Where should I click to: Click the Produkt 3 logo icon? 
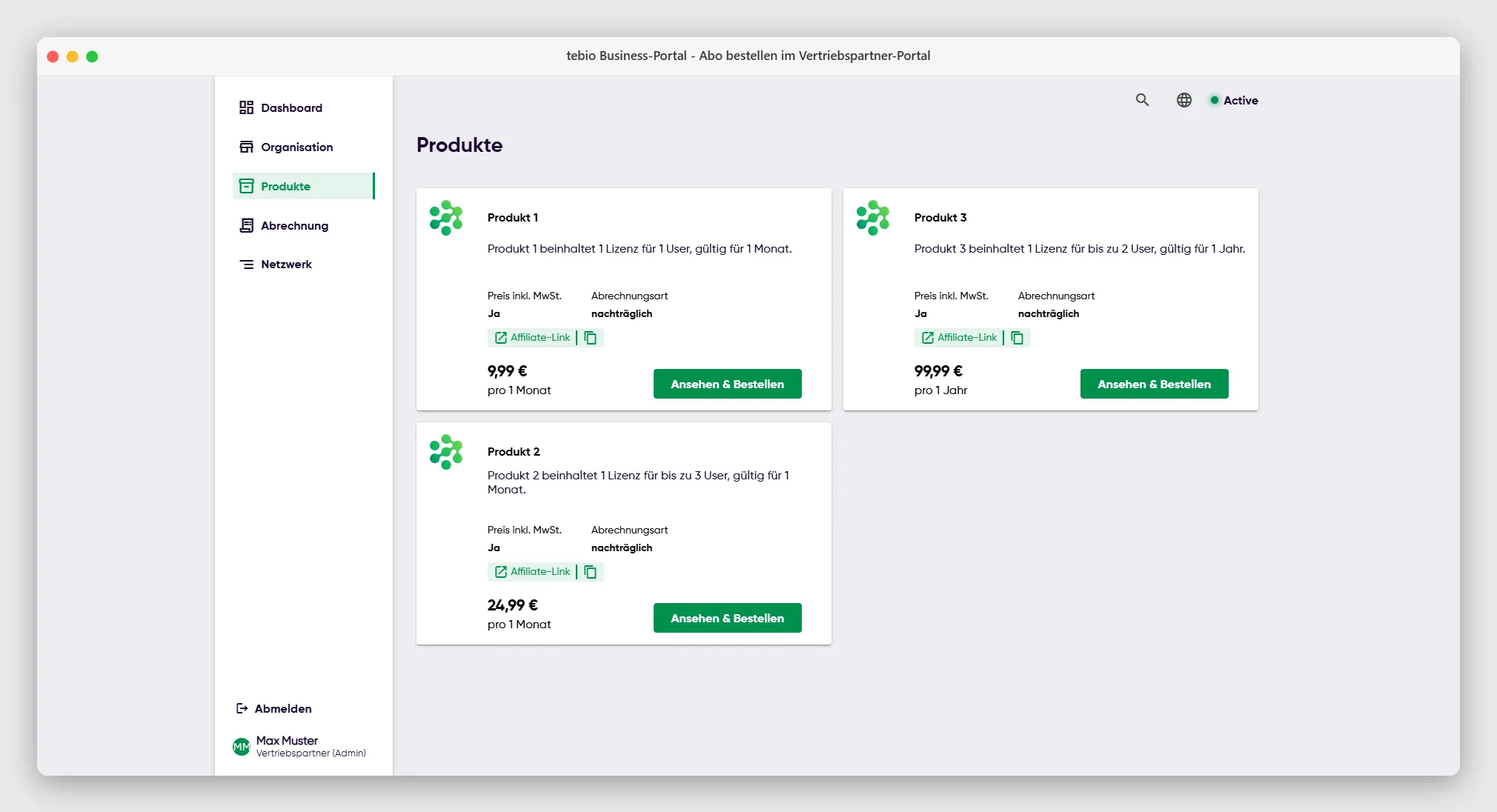coord(873,218)
